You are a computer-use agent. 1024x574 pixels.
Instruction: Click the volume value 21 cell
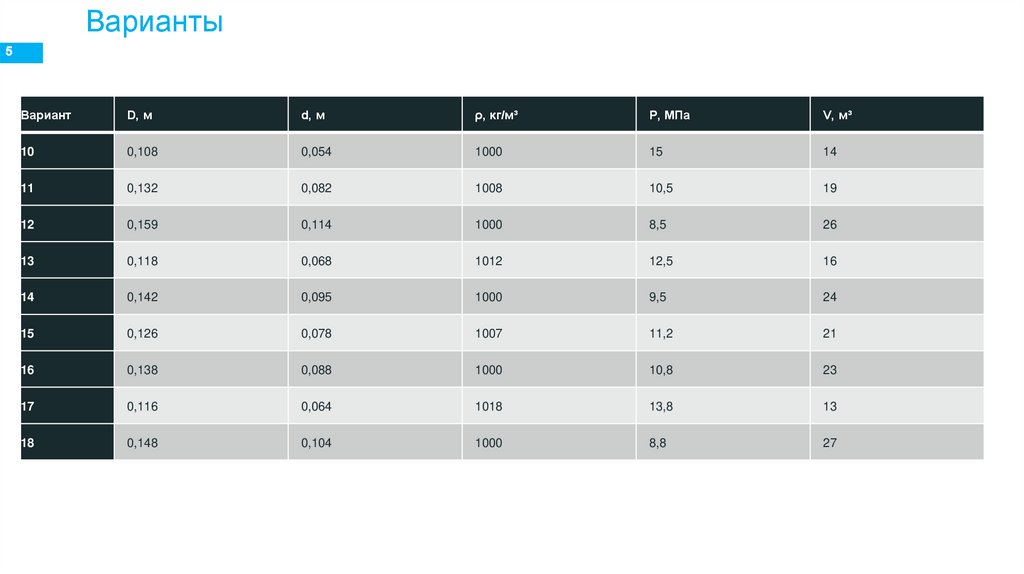[x=829, y=333]
